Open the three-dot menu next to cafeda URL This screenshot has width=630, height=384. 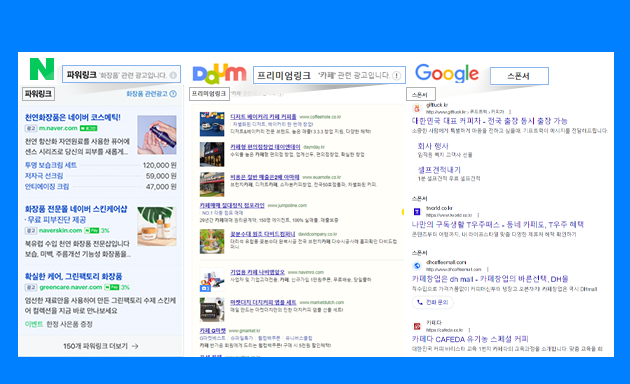pyautogui.click(x=469, y=330)
